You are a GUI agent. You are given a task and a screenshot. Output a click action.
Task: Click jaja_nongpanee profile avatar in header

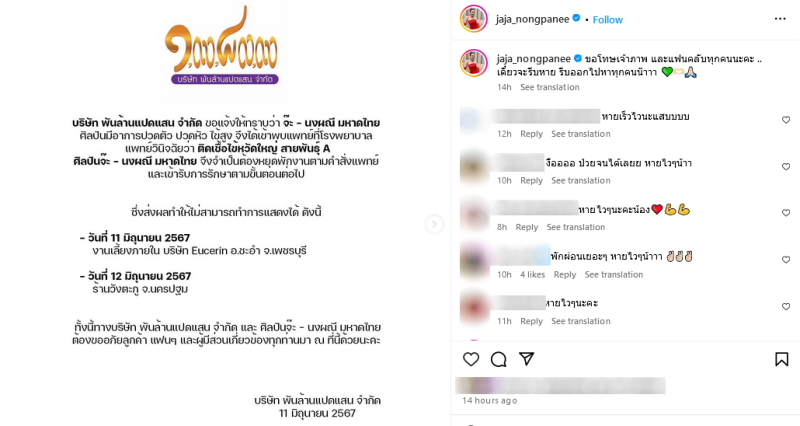coord(474,19)
